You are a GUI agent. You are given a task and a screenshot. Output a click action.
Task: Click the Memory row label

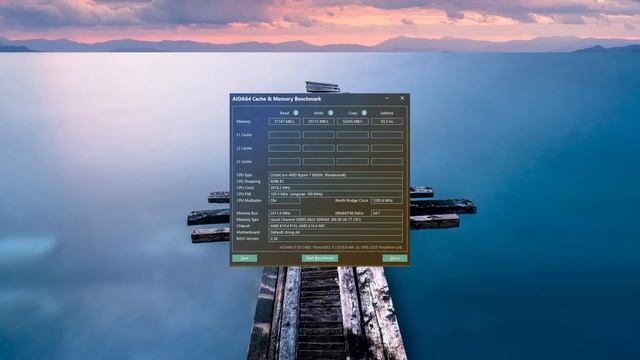pos(244,122)
